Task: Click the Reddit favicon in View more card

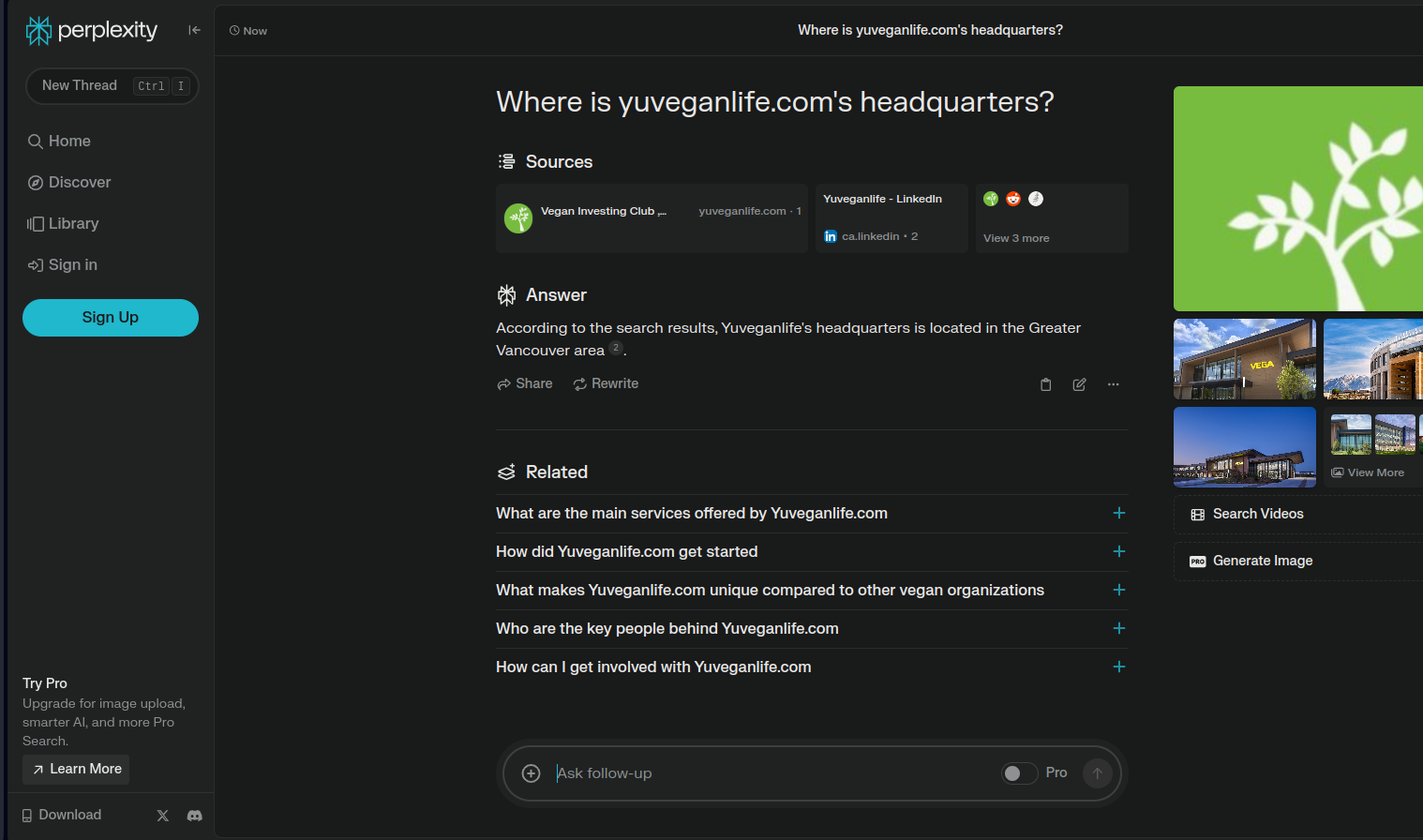Action: click(x=1013, y=199)
